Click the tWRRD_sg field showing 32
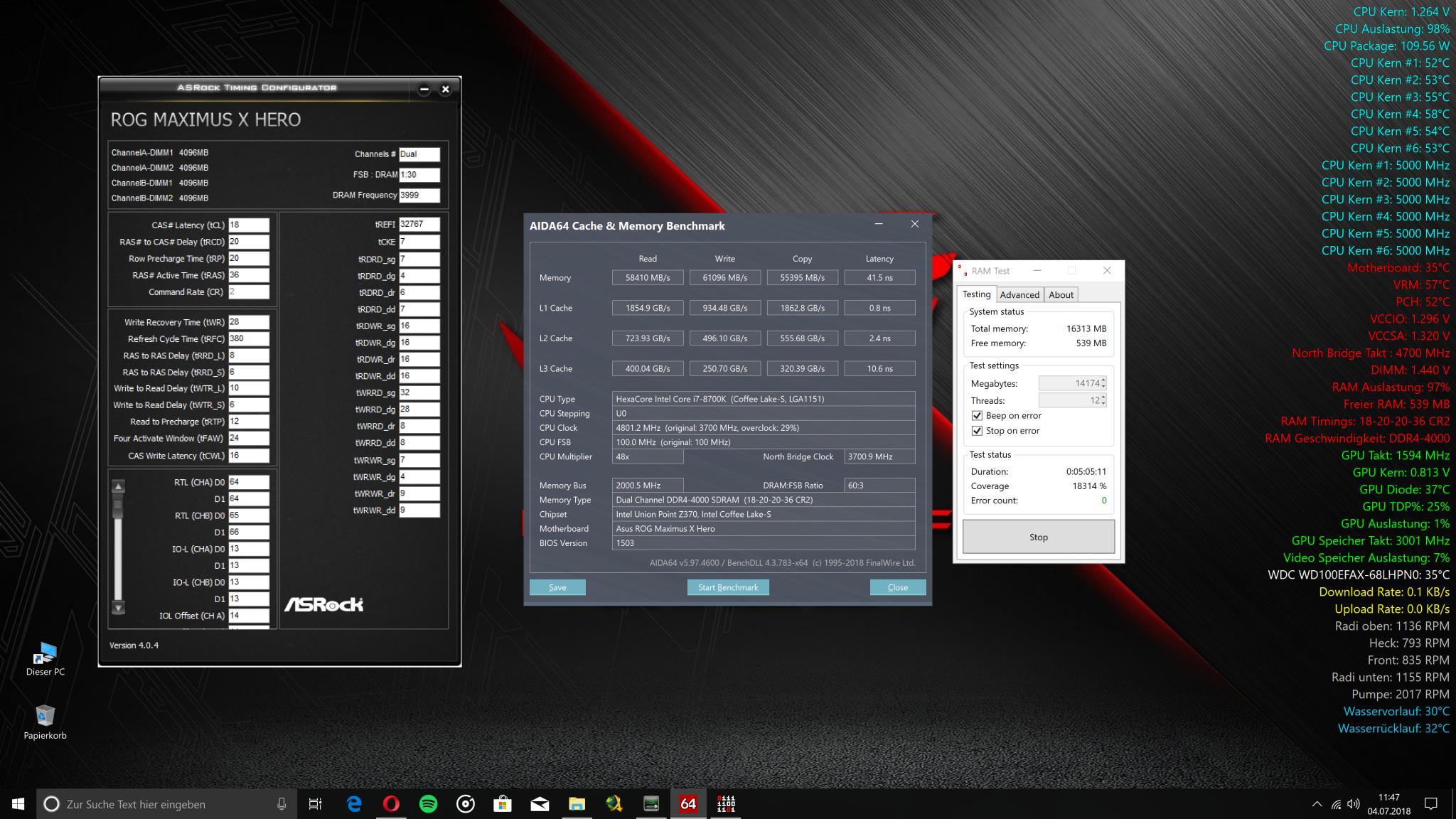The height and width of the screenshot is (819, 1456). (x=419, y=392)
